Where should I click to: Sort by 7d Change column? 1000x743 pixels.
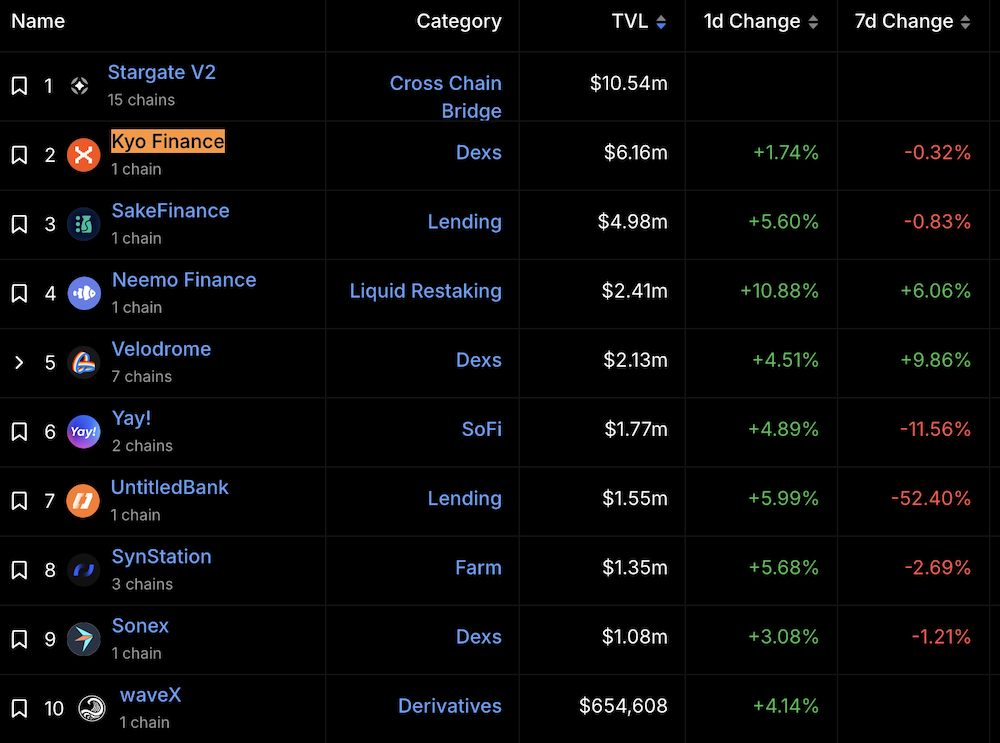(912, 22)
